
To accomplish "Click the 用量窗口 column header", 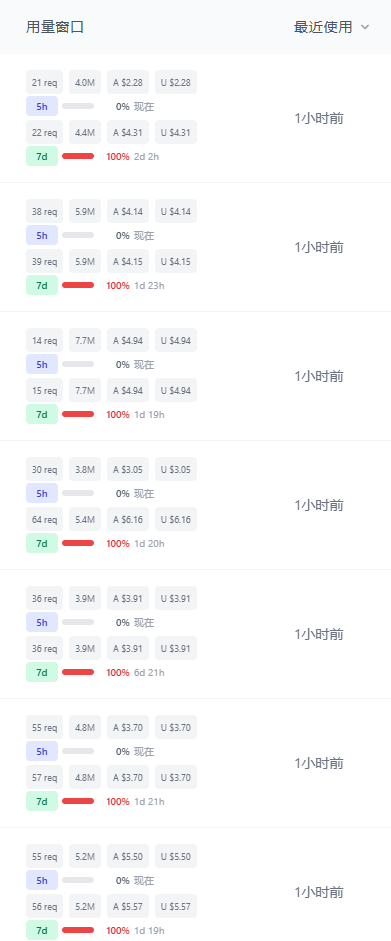I will point(55,27).
